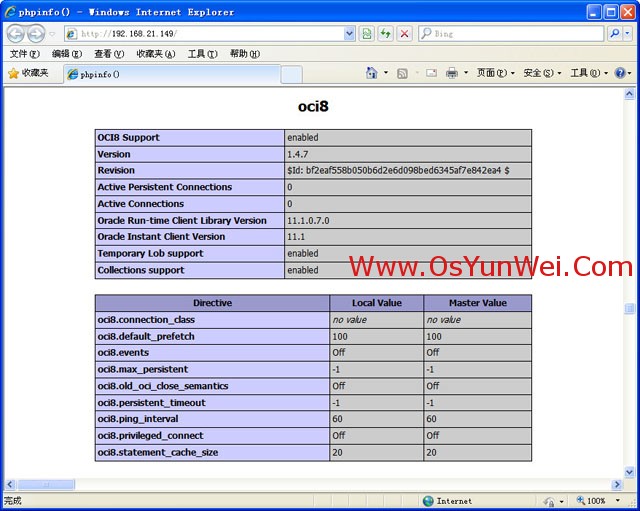This screenshot has height=511, width=640.
Task: Minimize the Internet Explorer window
Action: click(594, 12)
